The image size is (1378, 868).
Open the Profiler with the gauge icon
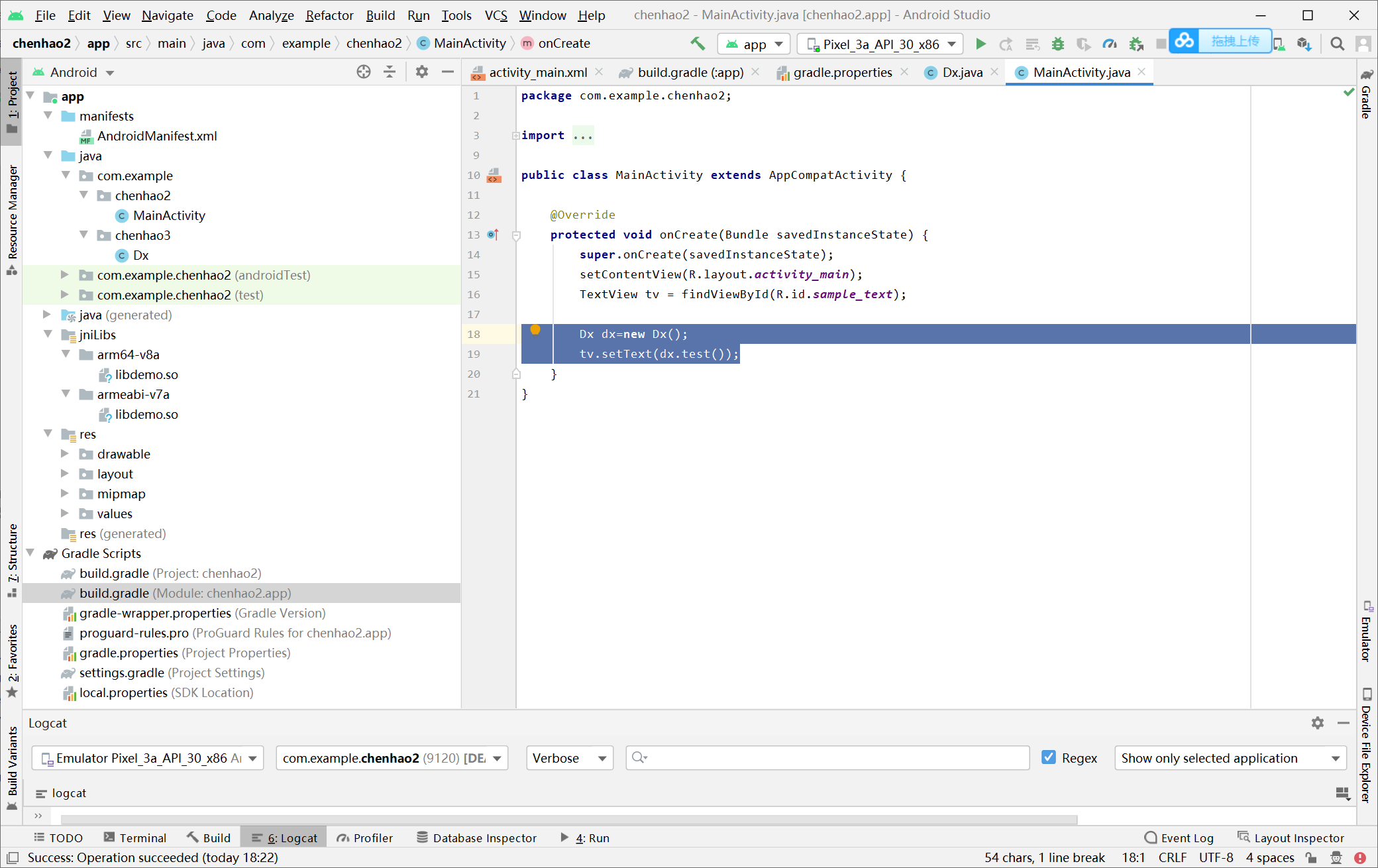[1110, 42]
